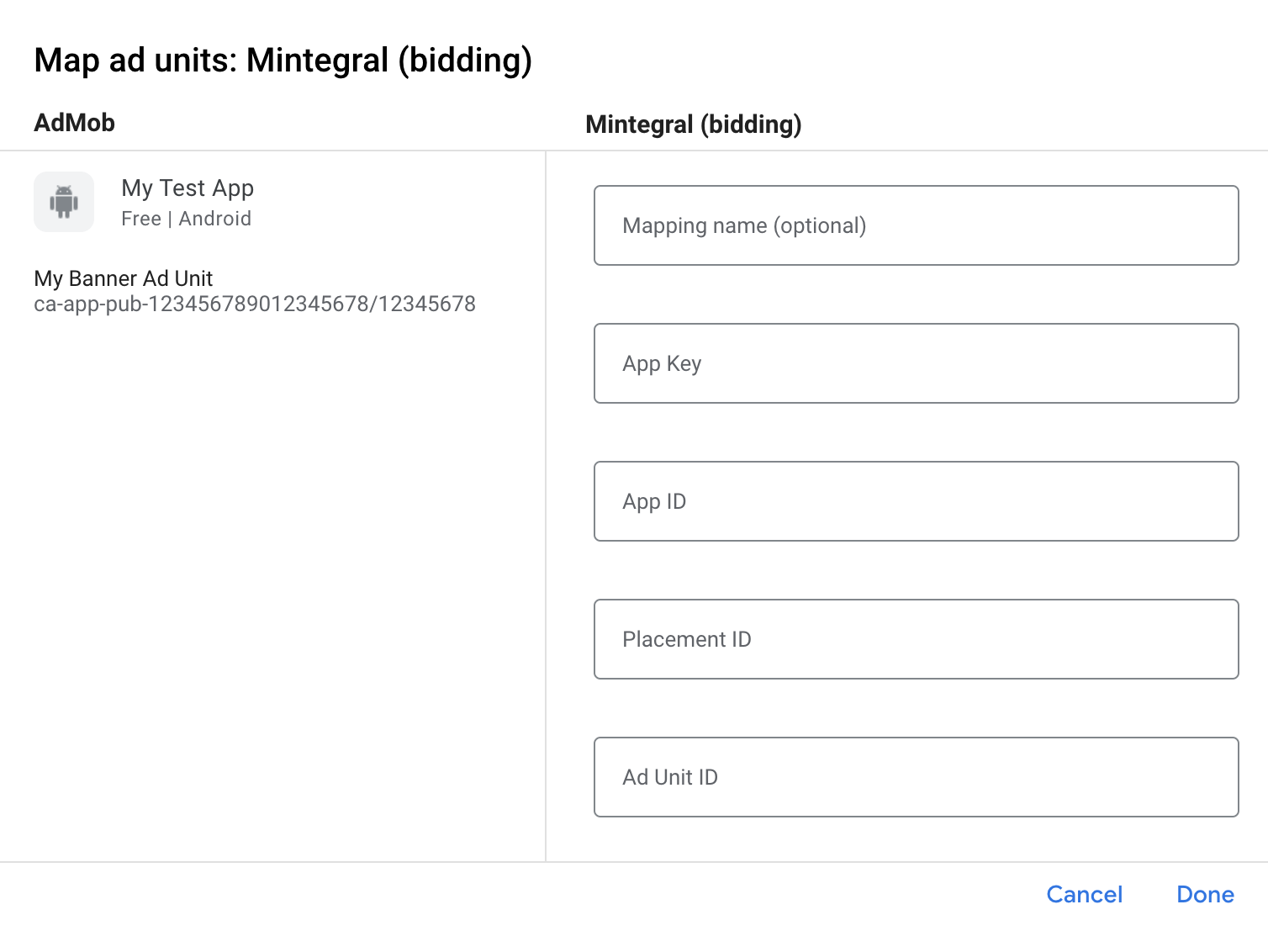Click the Placement ID text field

coord(916,639)
